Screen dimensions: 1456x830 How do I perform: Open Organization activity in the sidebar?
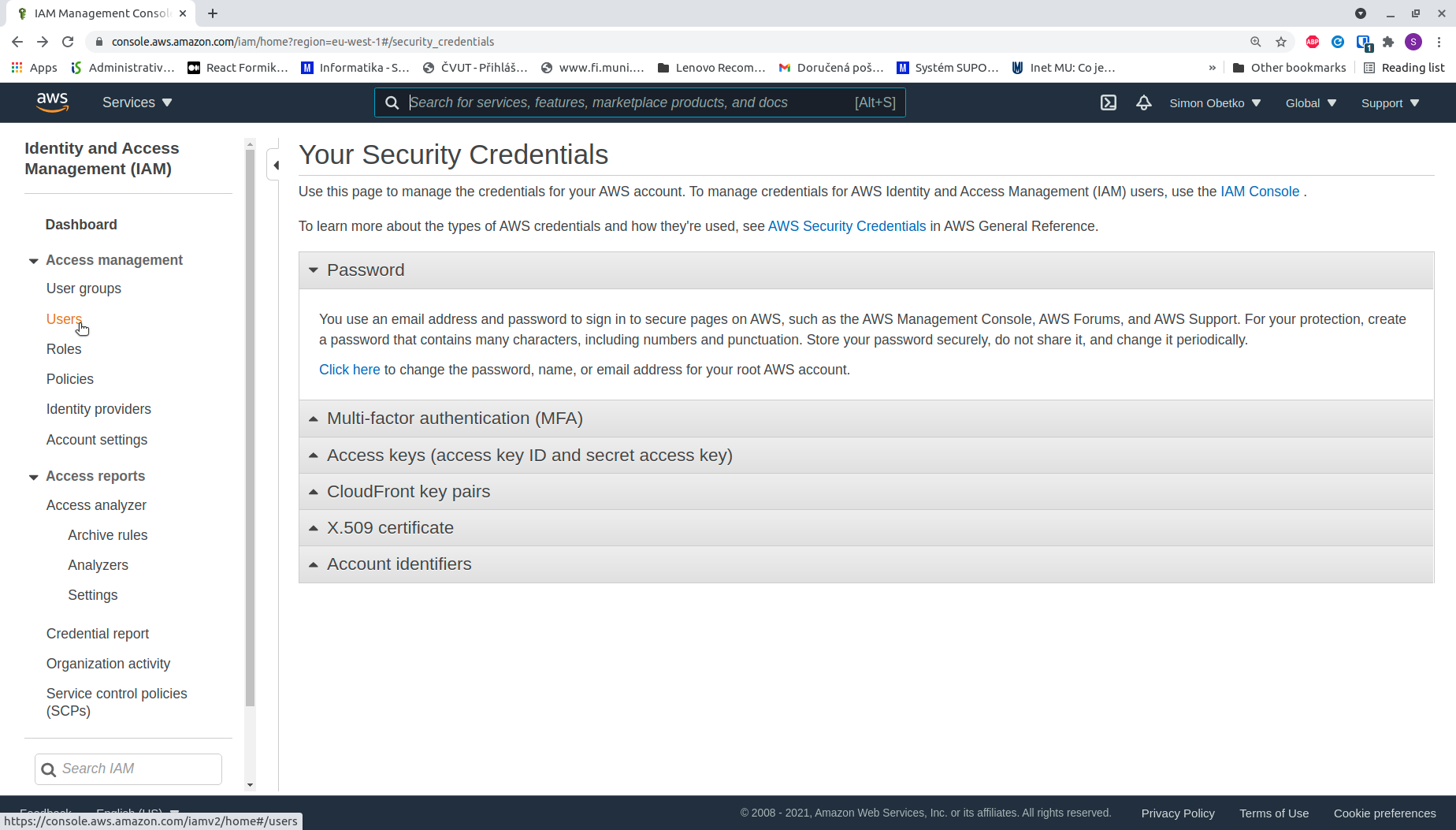[x=108, y=664]
